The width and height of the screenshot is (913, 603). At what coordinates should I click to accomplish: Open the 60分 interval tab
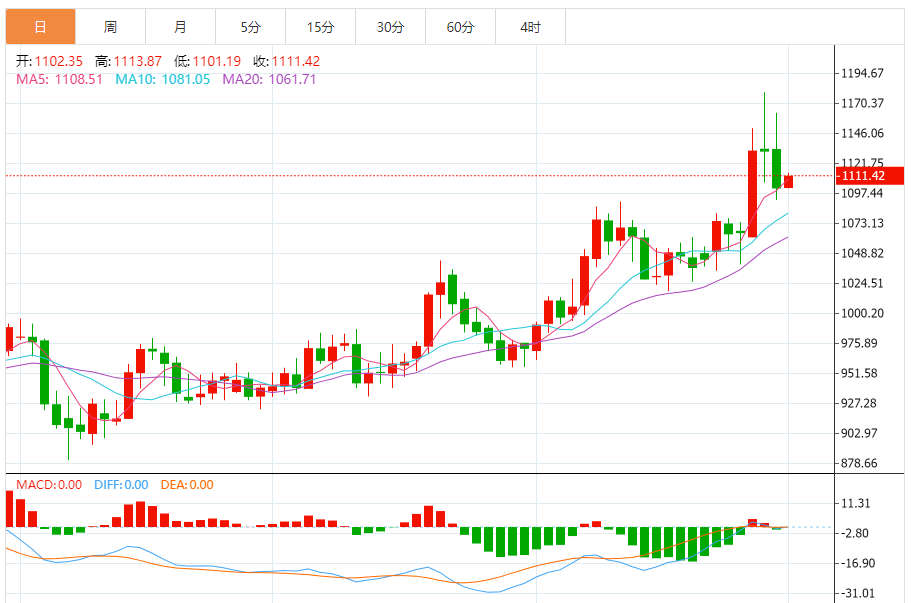pos(460,27)
